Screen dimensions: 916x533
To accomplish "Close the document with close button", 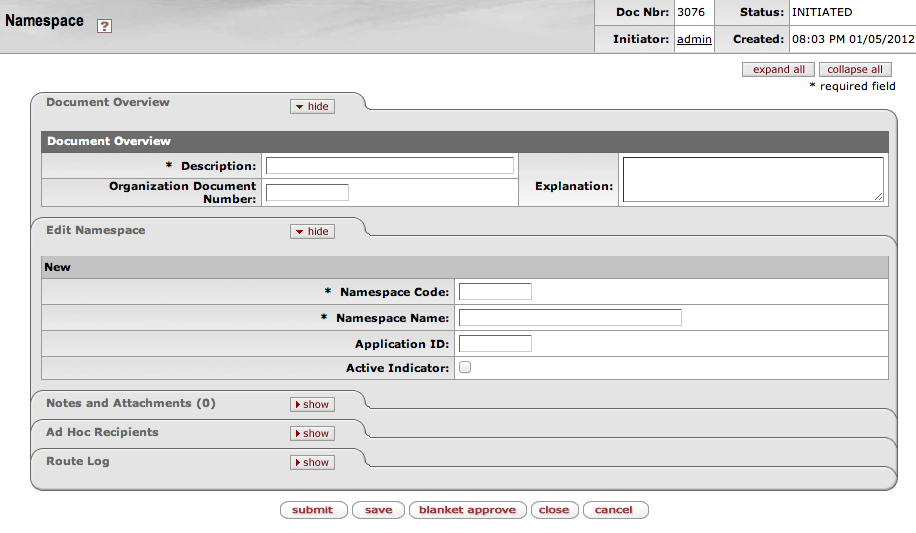I will pyautogui.click(x=554, y=510).
